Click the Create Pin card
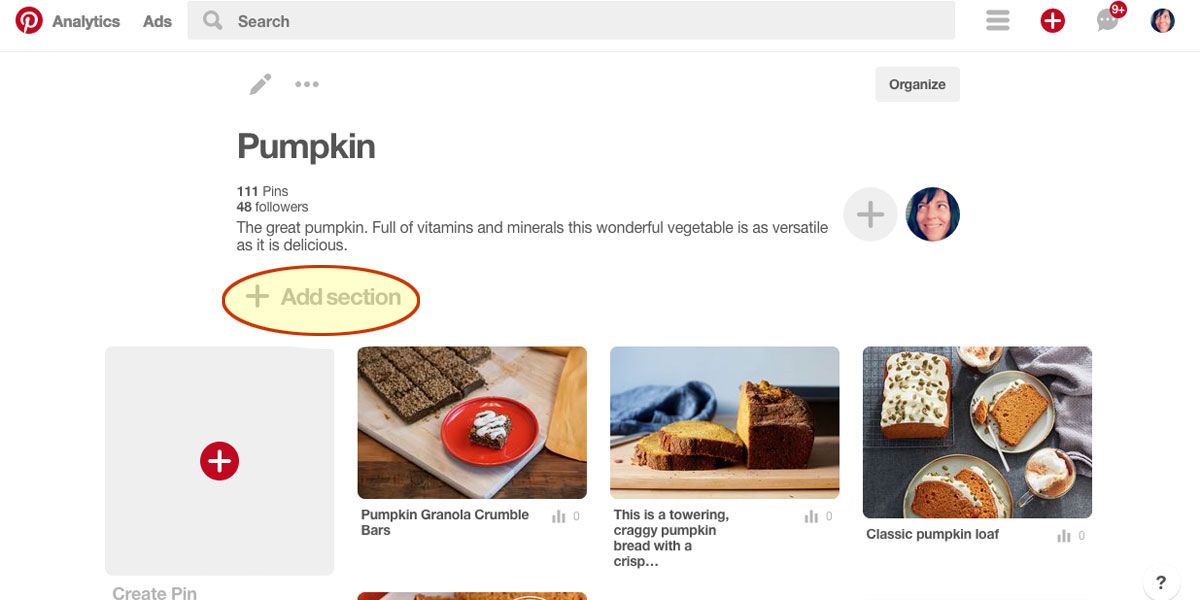The height and width of the screenshot is (600, 1200). tap(219, 460)
